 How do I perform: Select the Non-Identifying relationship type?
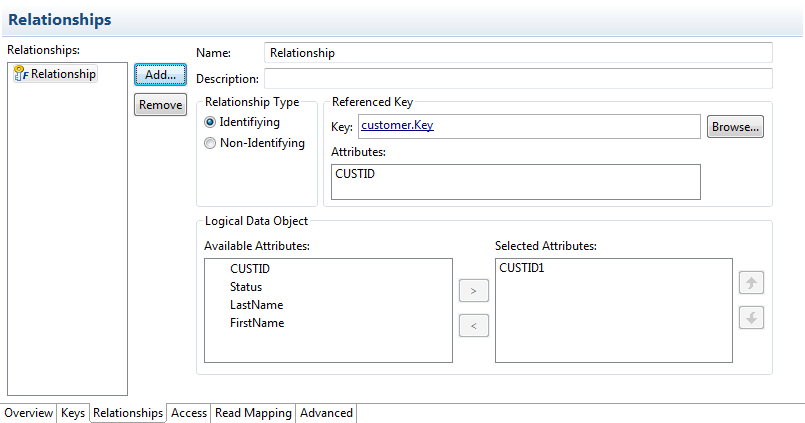[x=210, y=143]
